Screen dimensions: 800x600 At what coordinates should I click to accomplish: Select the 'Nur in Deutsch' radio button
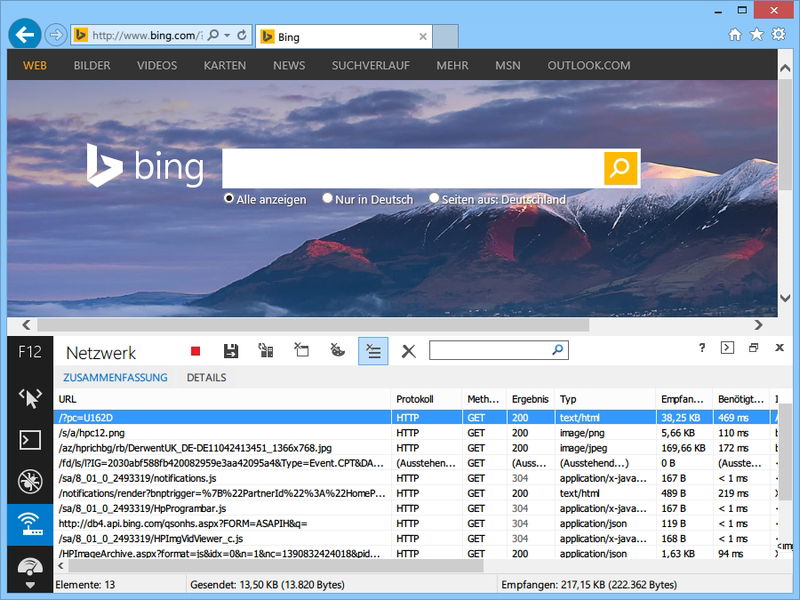(328, 198)
